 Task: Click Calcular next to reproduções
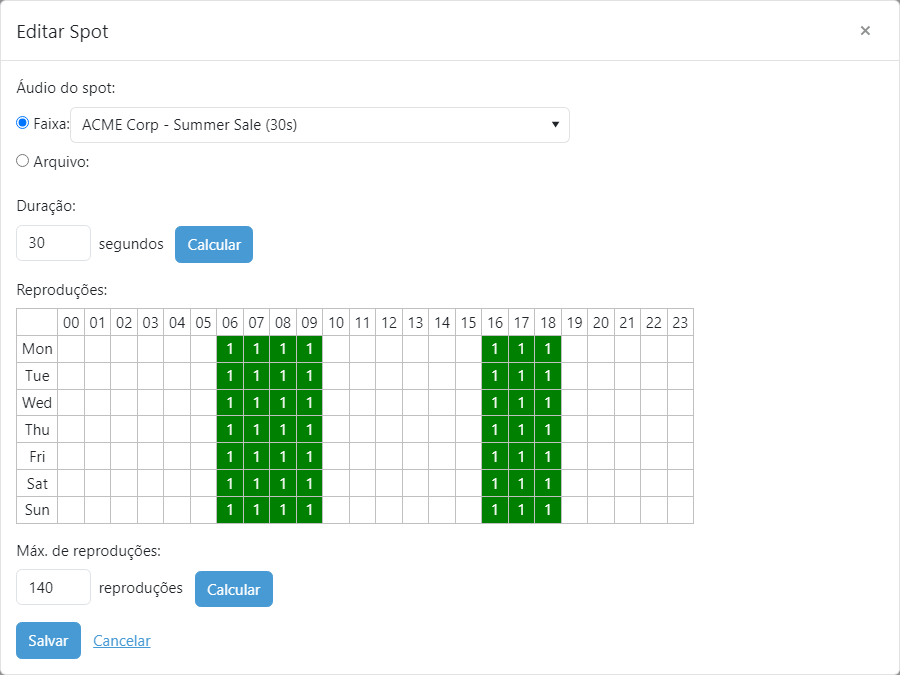pyautogui.click(x=234, y=589)
